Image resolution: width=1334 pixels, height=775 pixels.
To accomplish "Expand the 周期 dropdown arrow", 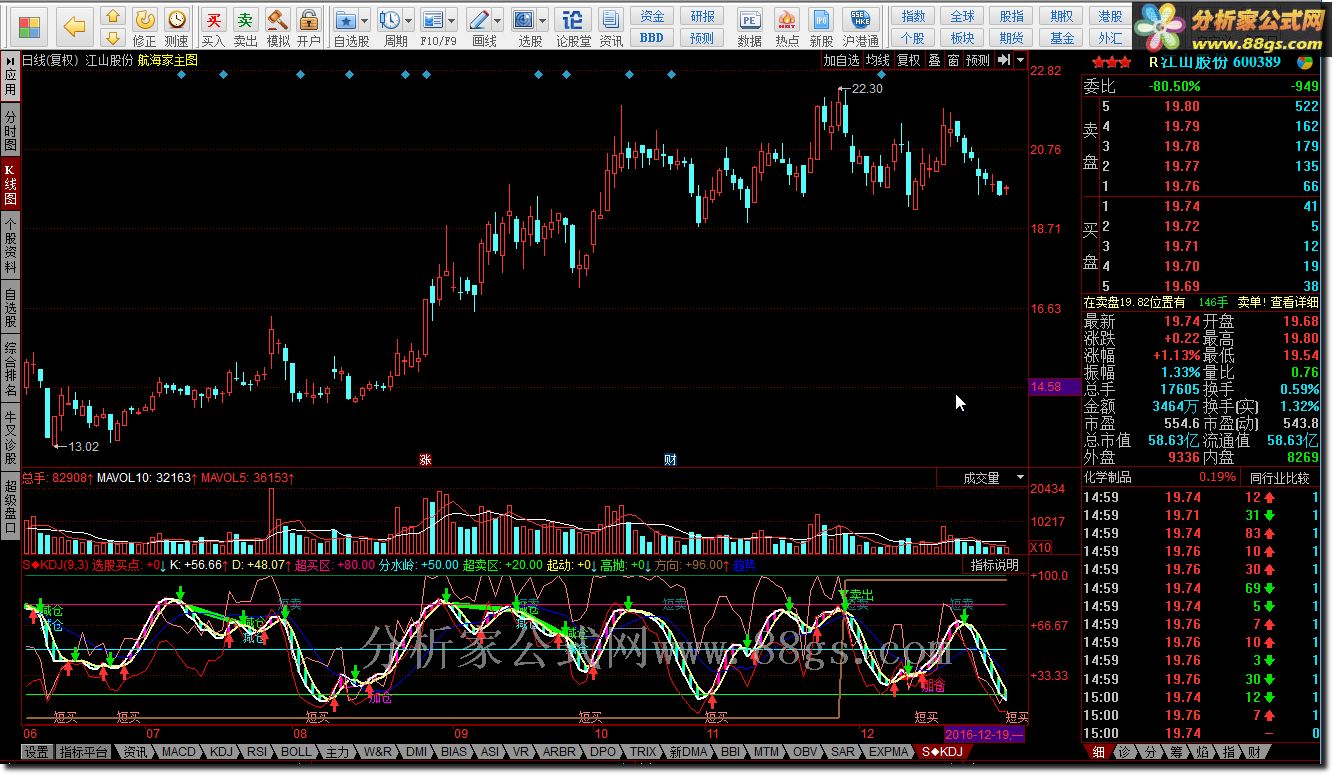I will click(408, 21).
